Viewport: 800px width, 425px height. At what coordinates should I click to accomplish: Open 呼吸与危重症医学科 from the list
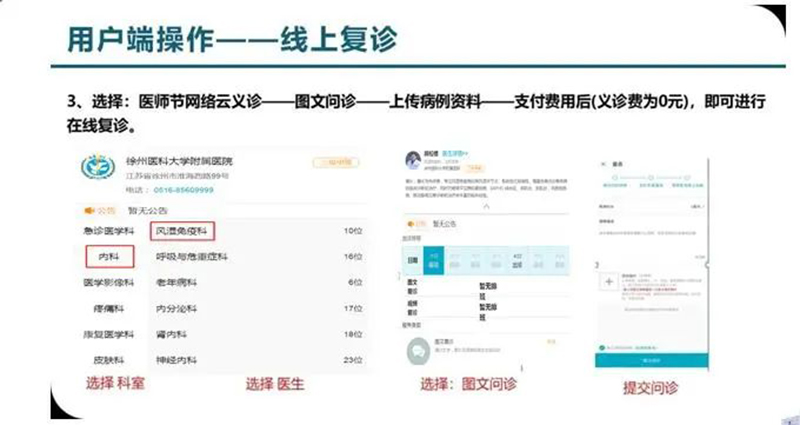[x=192, y=257]
